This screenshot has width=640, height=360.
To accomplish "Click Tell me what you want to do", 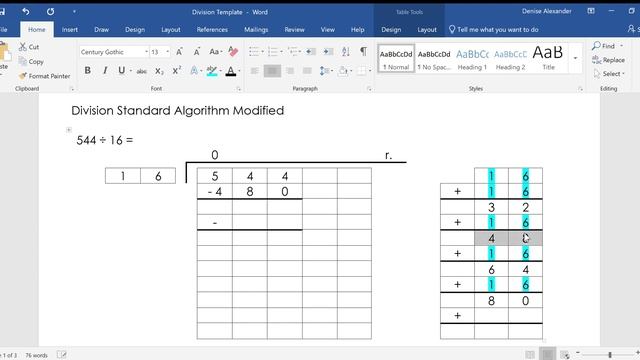I will tap(493, 29).
